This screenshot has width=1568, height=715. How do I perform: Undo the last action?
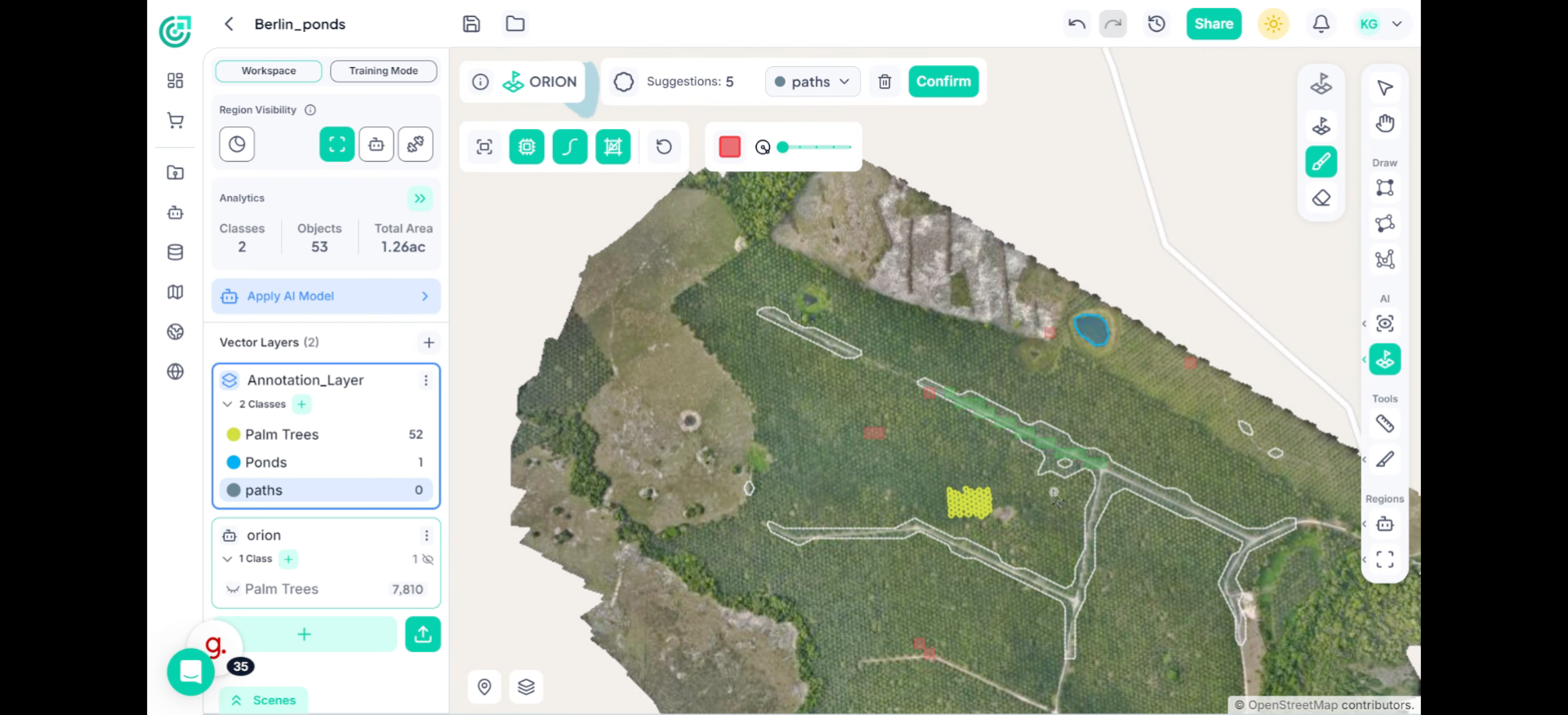1077,24
